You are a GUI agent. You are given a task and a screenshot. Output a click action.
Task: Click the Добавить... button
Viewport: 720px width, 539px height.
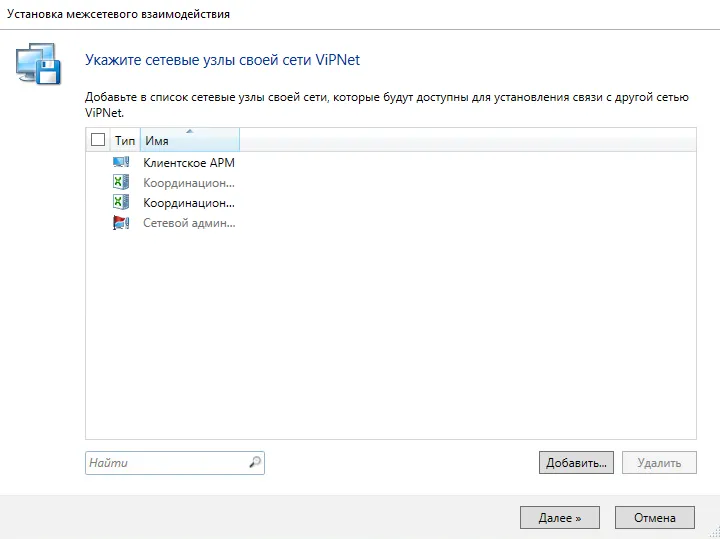[576, 463]
